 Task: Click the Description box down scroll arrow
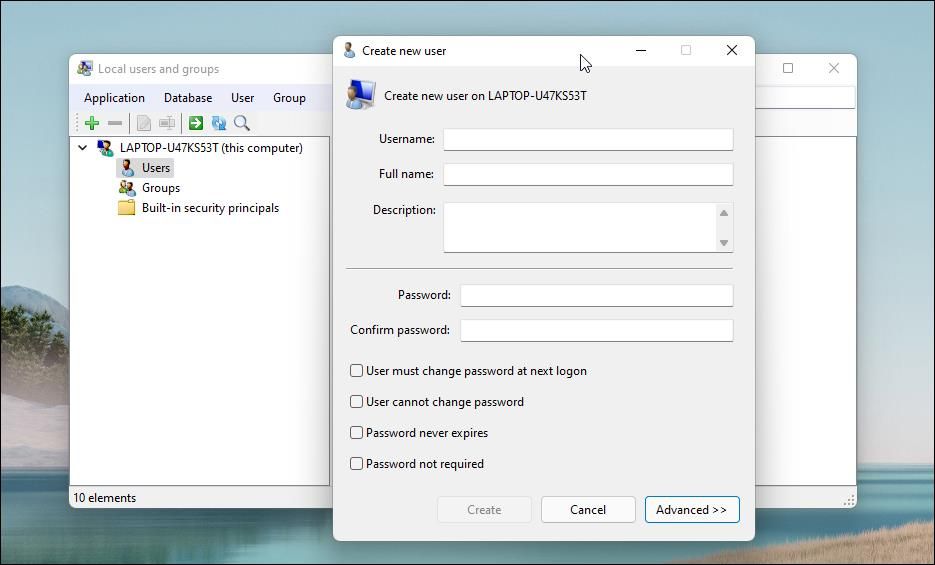(724, 243)
